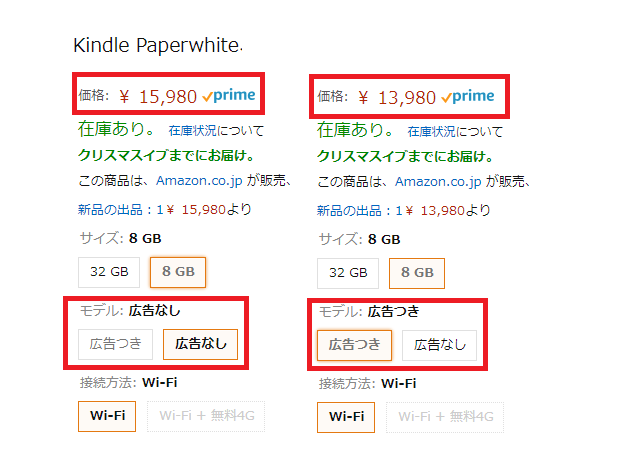Open 在庫状況 link in left panel

click(x=192, y=131)
